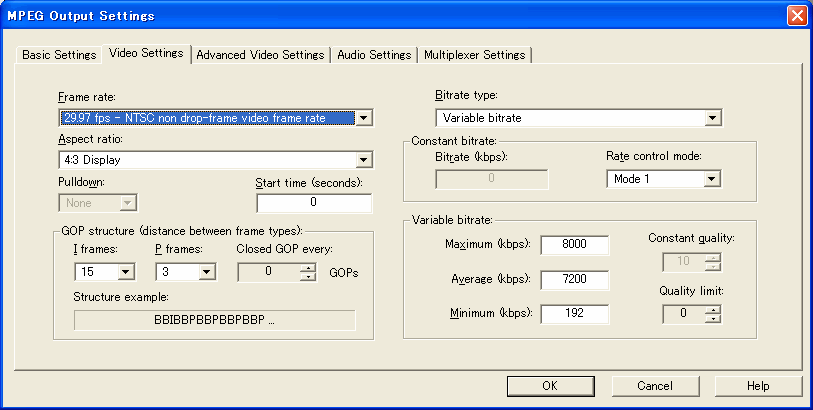Switch to the Basic Settings tab

(x=59, y=55)
